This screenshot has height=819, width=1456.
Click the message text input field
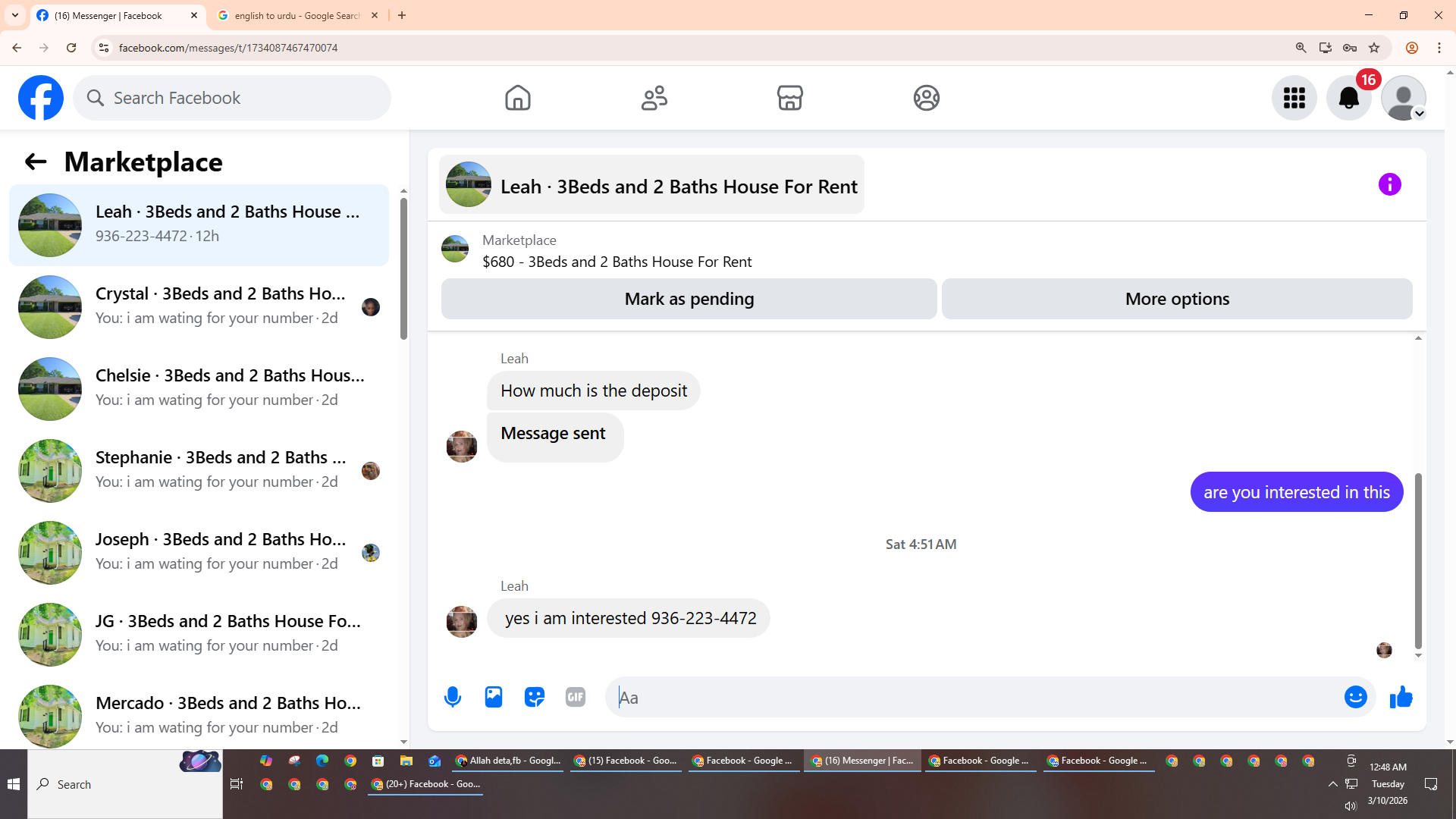(x=978, y=697)
